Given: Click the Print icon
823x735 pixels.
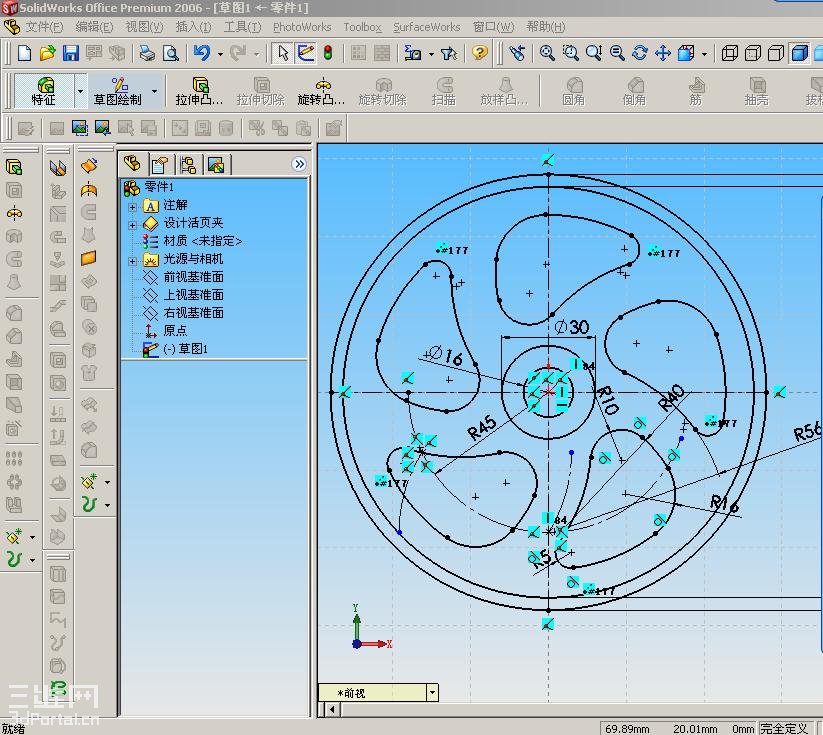Looking at the screenshot, I should point(147,53).
